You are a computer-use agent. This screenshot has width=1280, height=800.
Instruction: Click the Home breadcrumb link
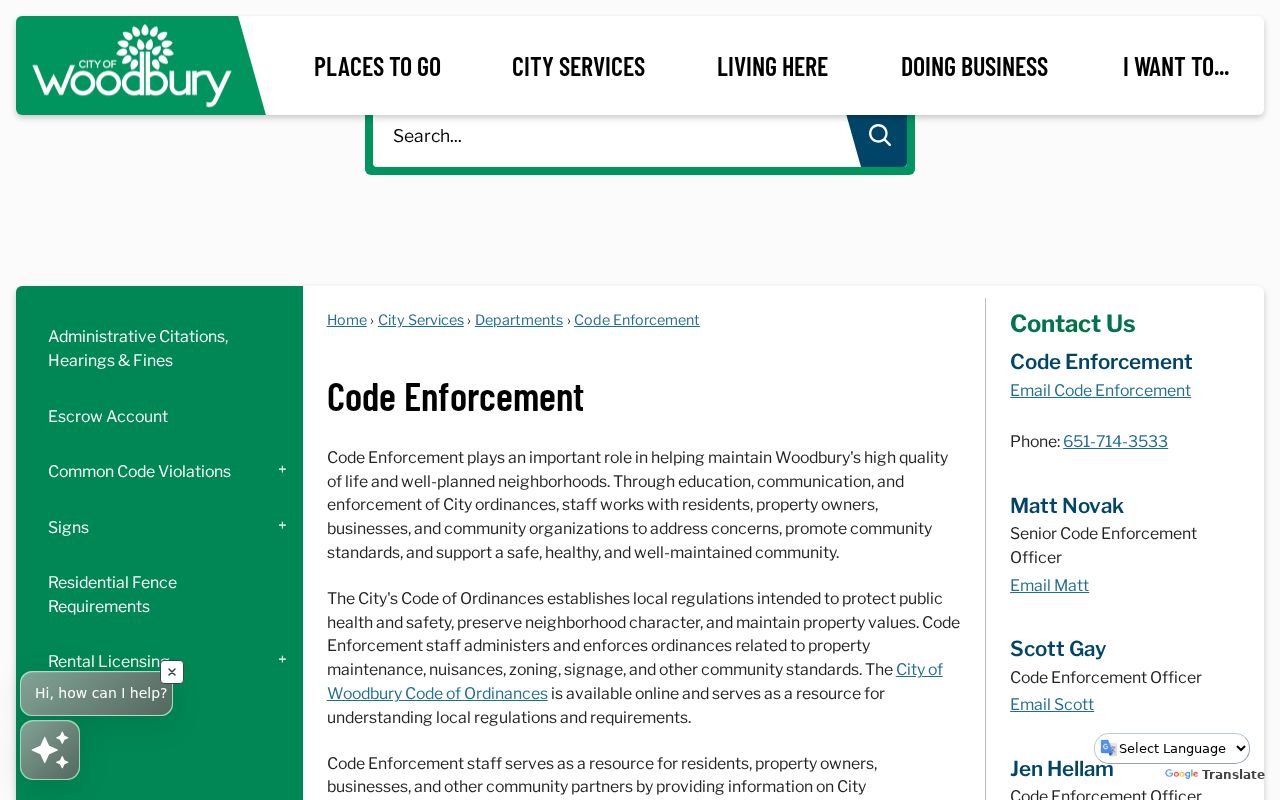(347, 320)
